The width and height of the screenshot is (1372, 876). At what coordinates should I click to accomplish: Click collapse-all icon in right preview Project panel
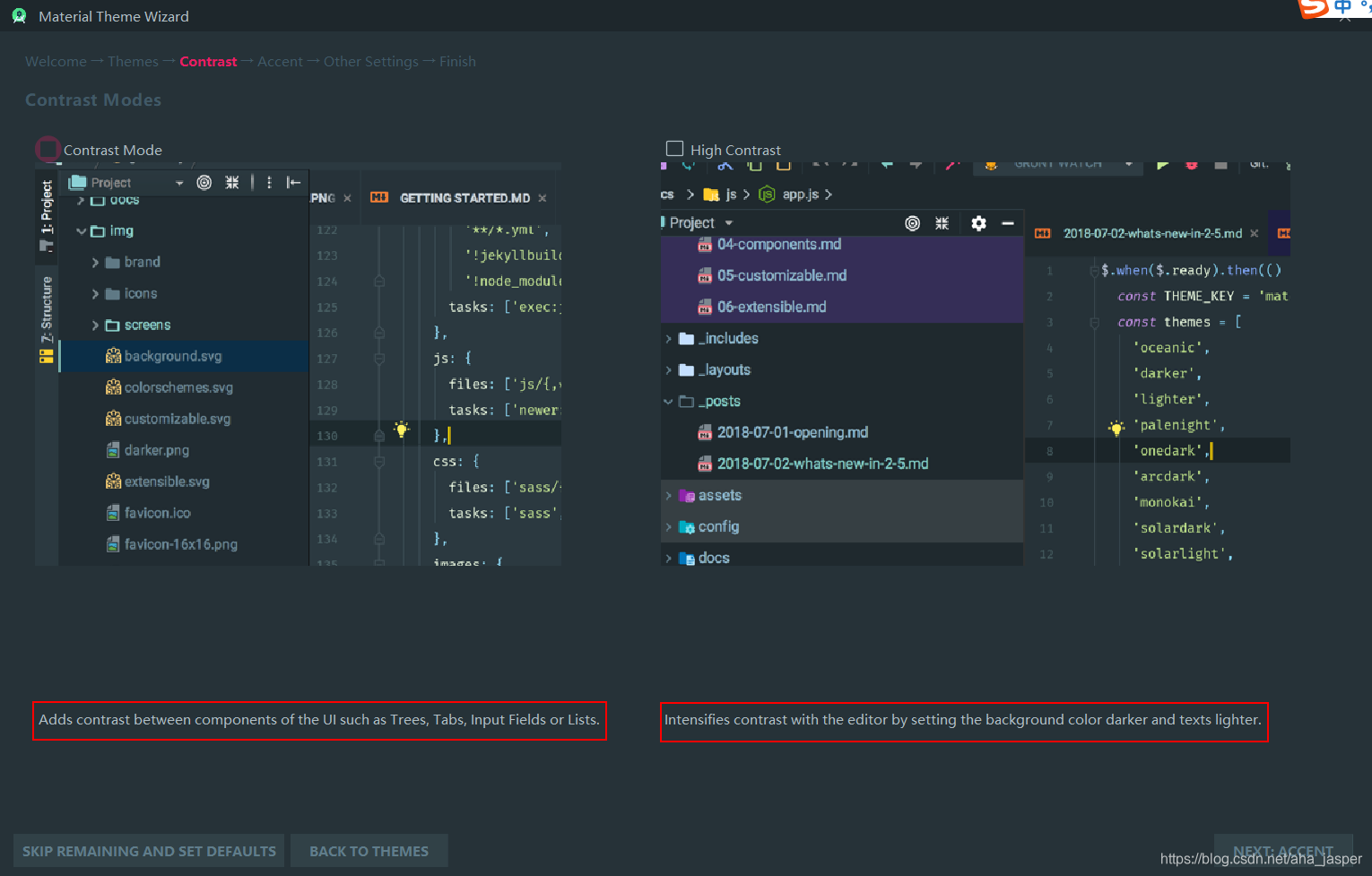pos(942,223)
